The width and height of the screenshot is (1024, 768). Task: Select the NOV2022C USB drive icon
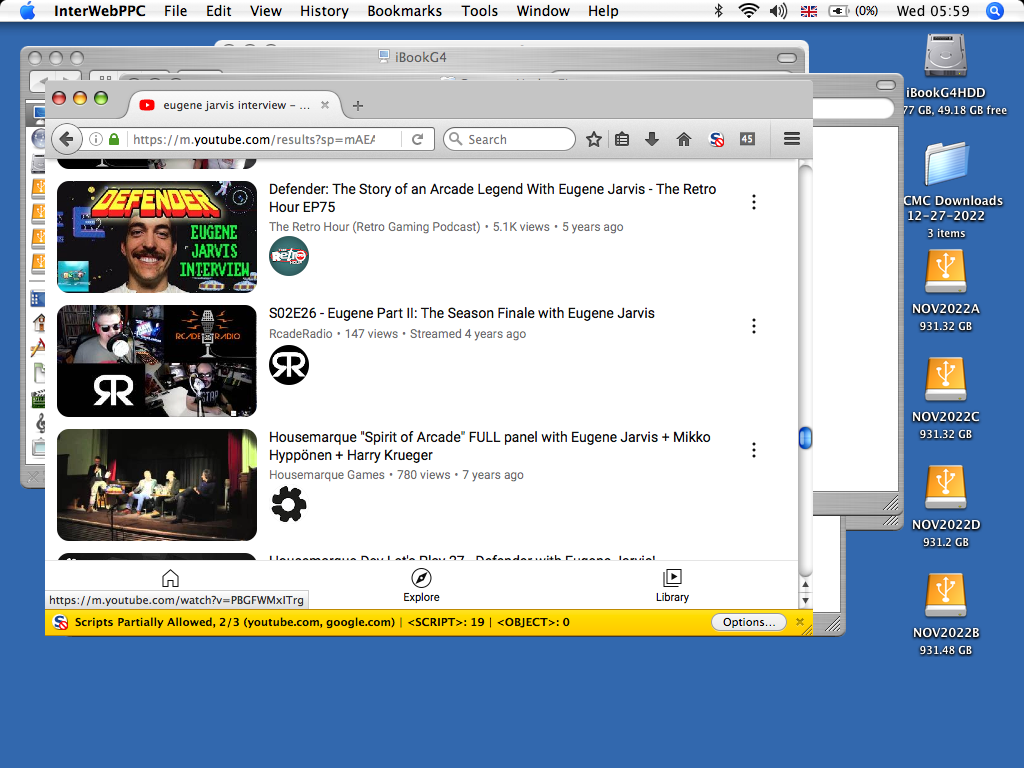click(x=945, y=380)
